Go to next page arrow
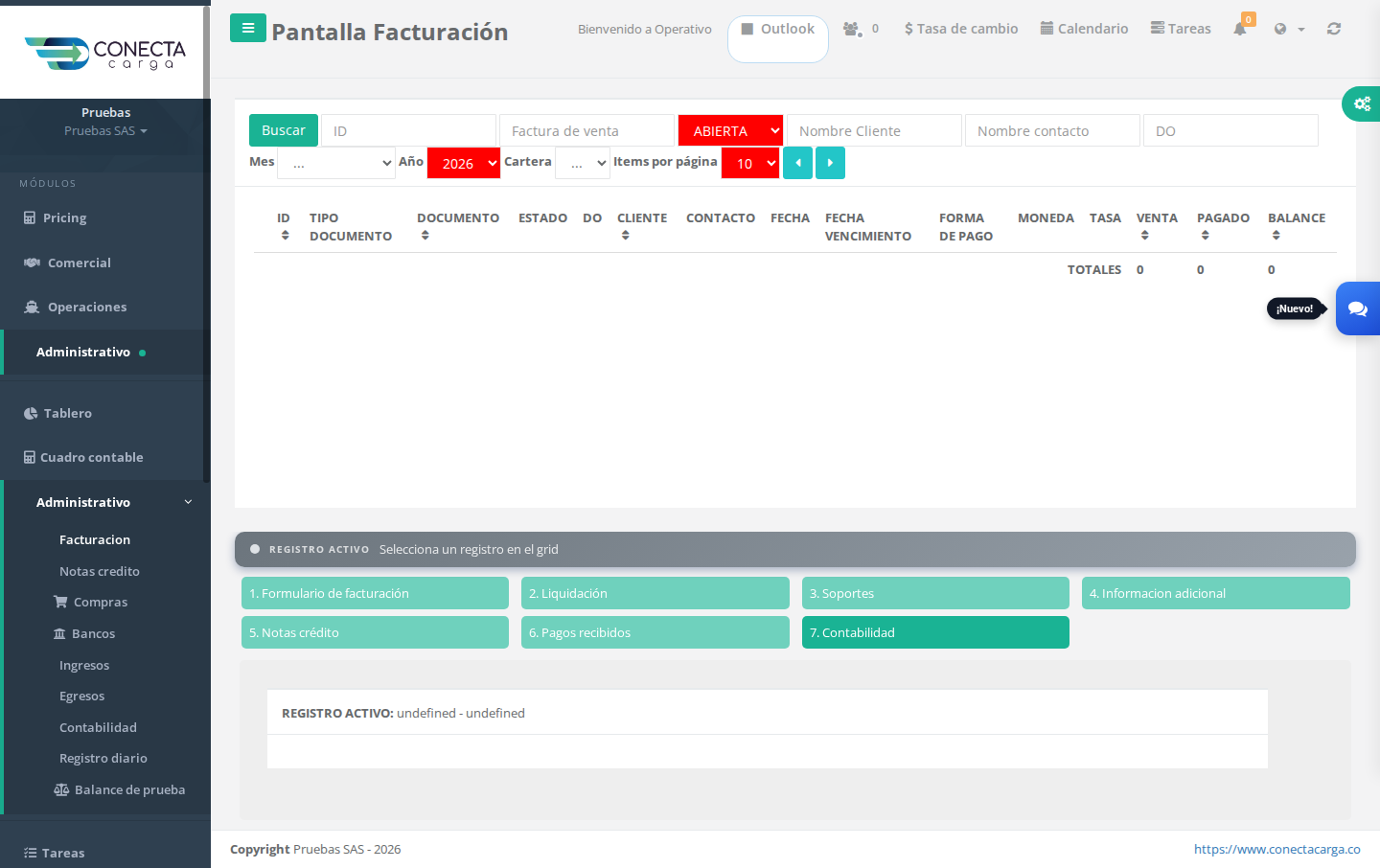This screenshot has width=1380, height=868. tap(830, 163)
